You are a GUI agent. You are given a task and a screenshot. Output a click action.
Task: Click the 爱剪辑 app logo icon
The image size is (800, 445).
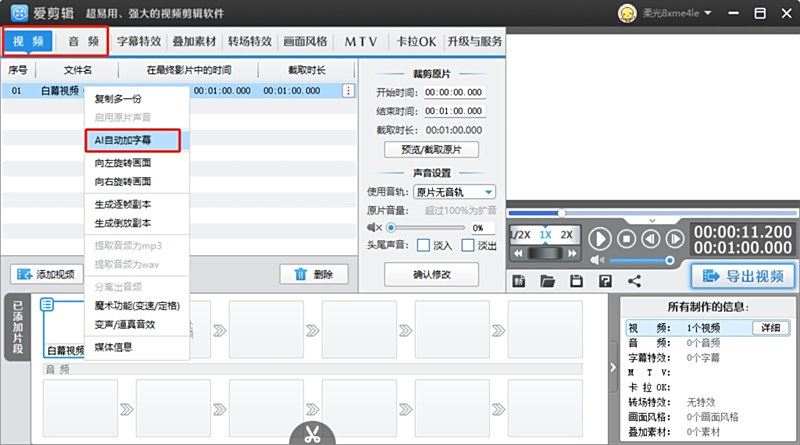tap(19, 13)
